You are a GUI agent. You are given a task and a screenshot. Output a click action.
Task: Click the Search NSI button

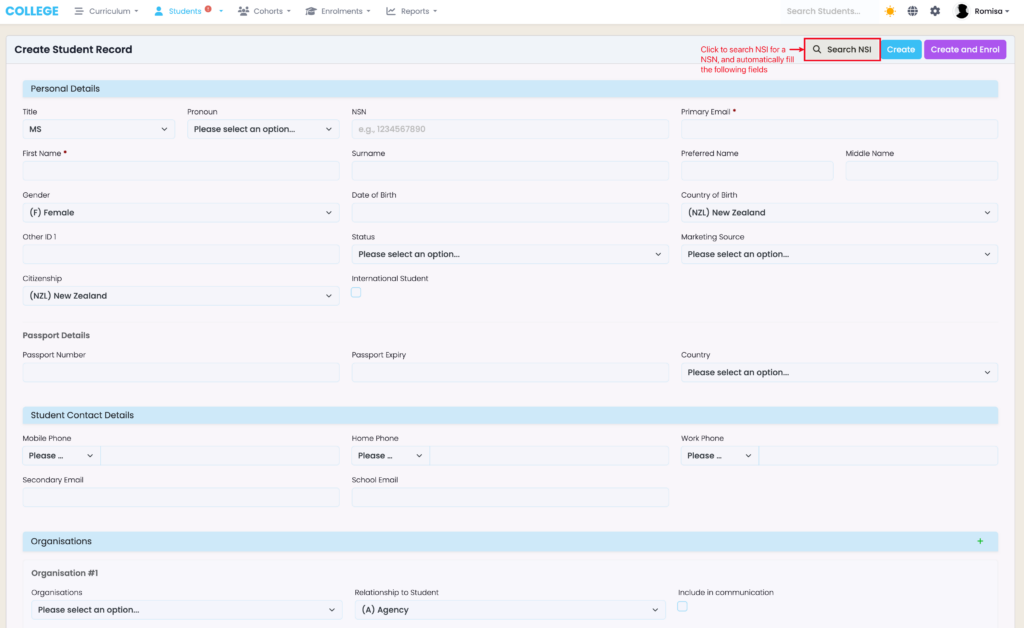click(x=842, y=49)
